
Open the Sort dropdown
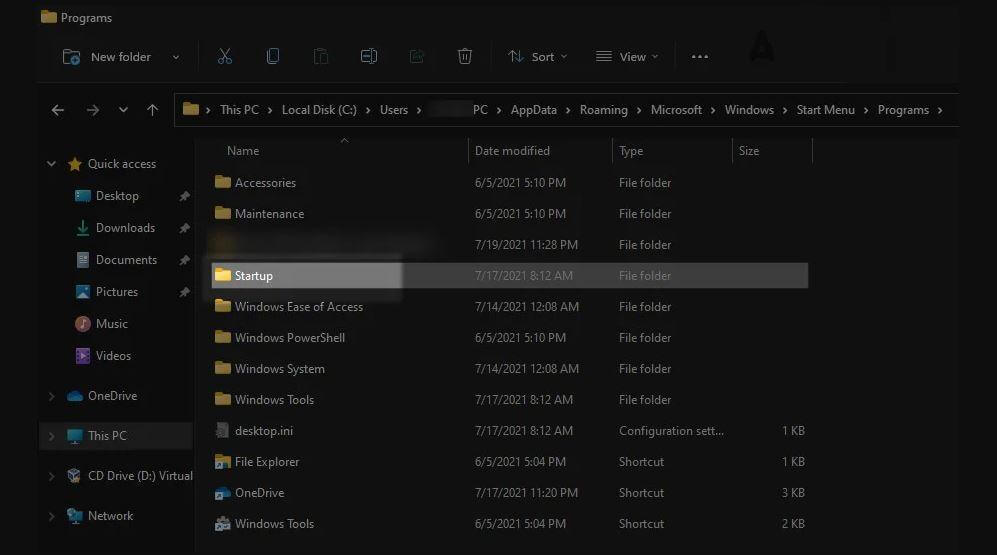pos(537,57)
